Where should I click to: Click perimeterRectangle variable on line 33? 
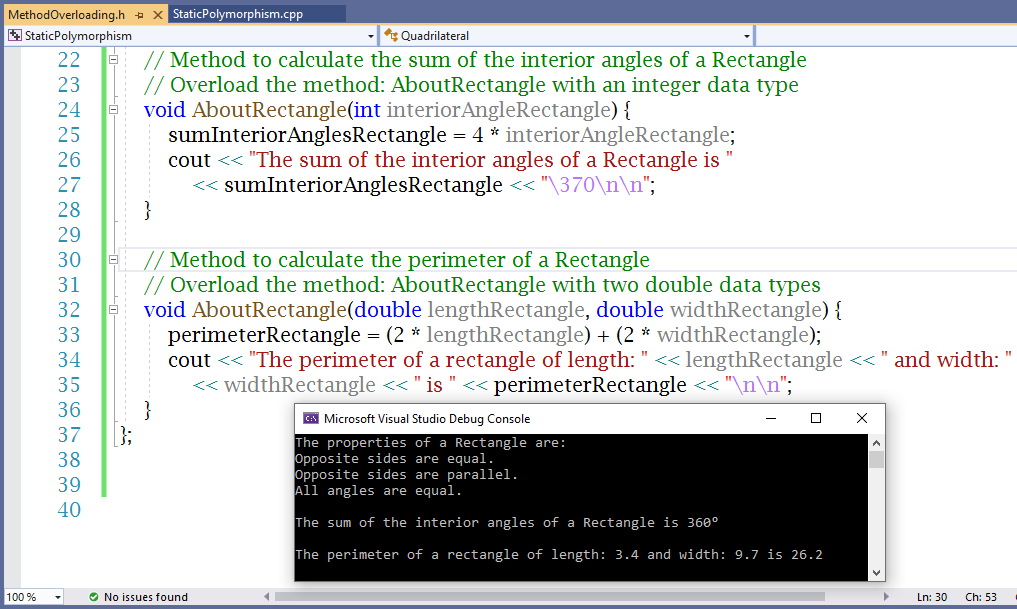coord(264,335)
